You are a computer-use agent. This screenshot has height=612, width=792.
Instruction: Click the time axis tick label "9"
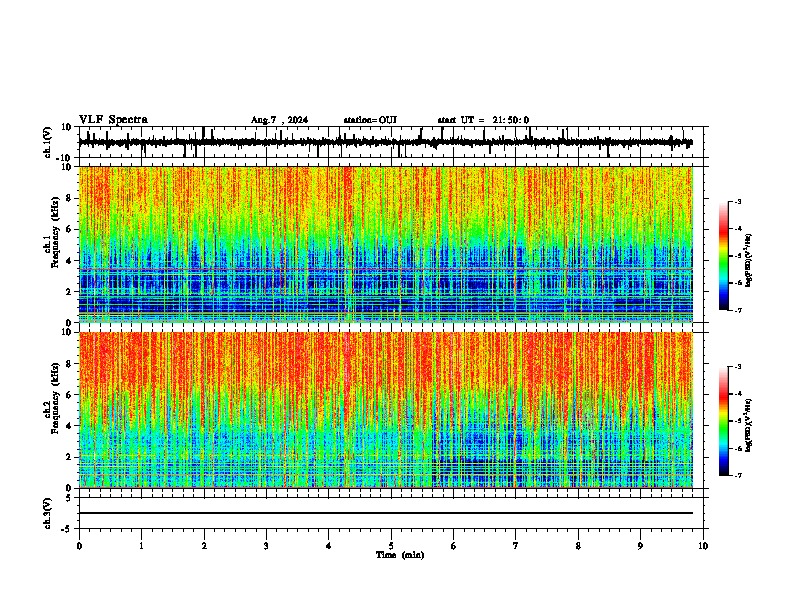click(x=640, y=546)
